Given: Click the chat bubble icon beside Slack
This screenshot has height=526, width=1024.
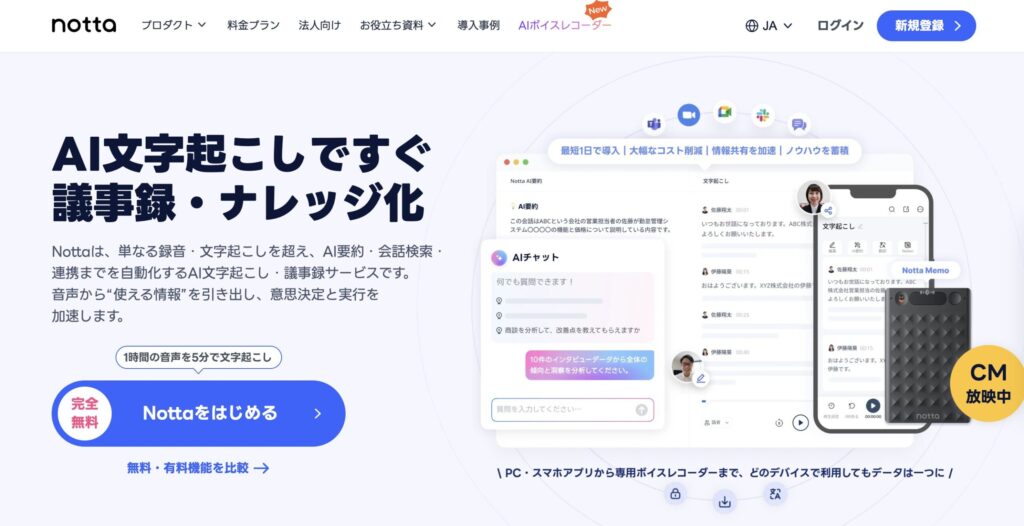Looking at the screenshot, I should [x=798, y=123].
